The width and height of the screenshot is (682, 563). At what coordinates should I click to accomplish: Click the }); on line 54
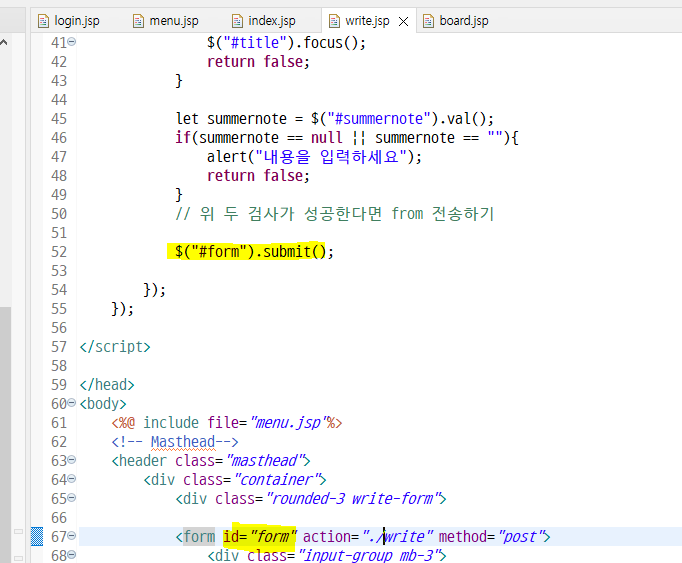(x=154, y=289)
